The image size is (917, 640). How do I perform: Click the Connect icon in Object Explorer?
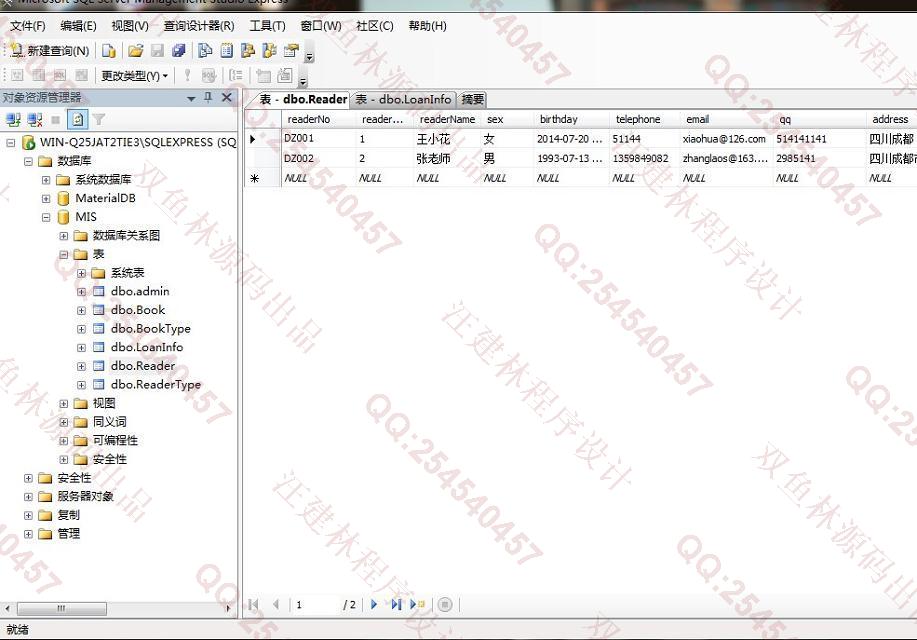pyautogui.click(x=13, y=120)
